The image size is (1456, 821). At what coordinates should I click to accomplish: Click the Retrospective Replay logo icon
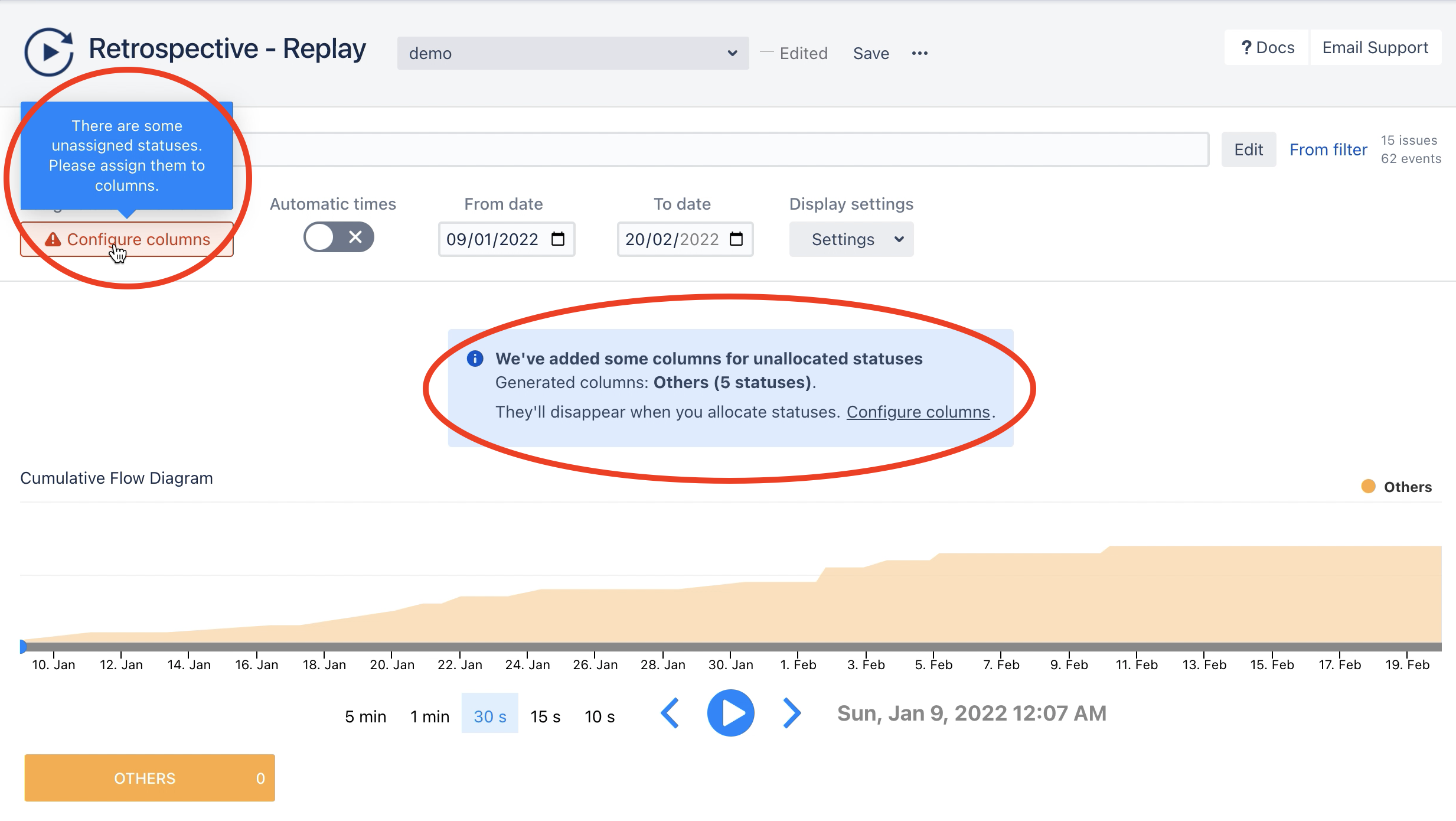(x=49, y=52)
